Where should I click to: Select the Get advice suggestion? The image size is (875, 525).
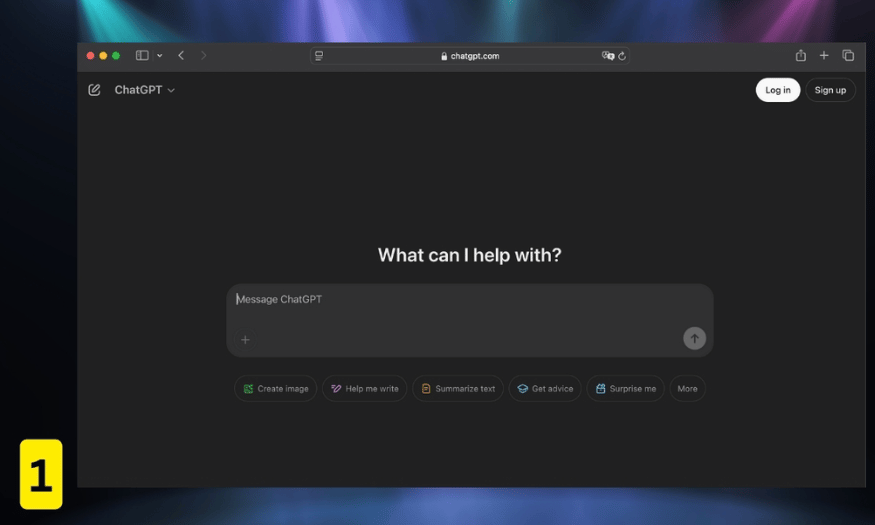point(545,388)
